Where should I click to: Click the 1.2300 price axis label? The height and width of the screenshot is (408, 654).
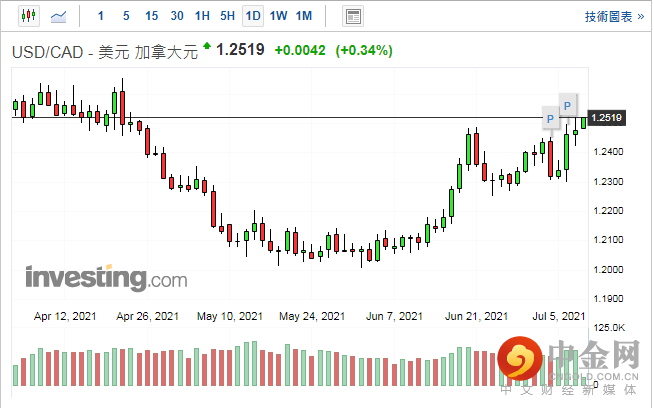click(x=608, y=181)
